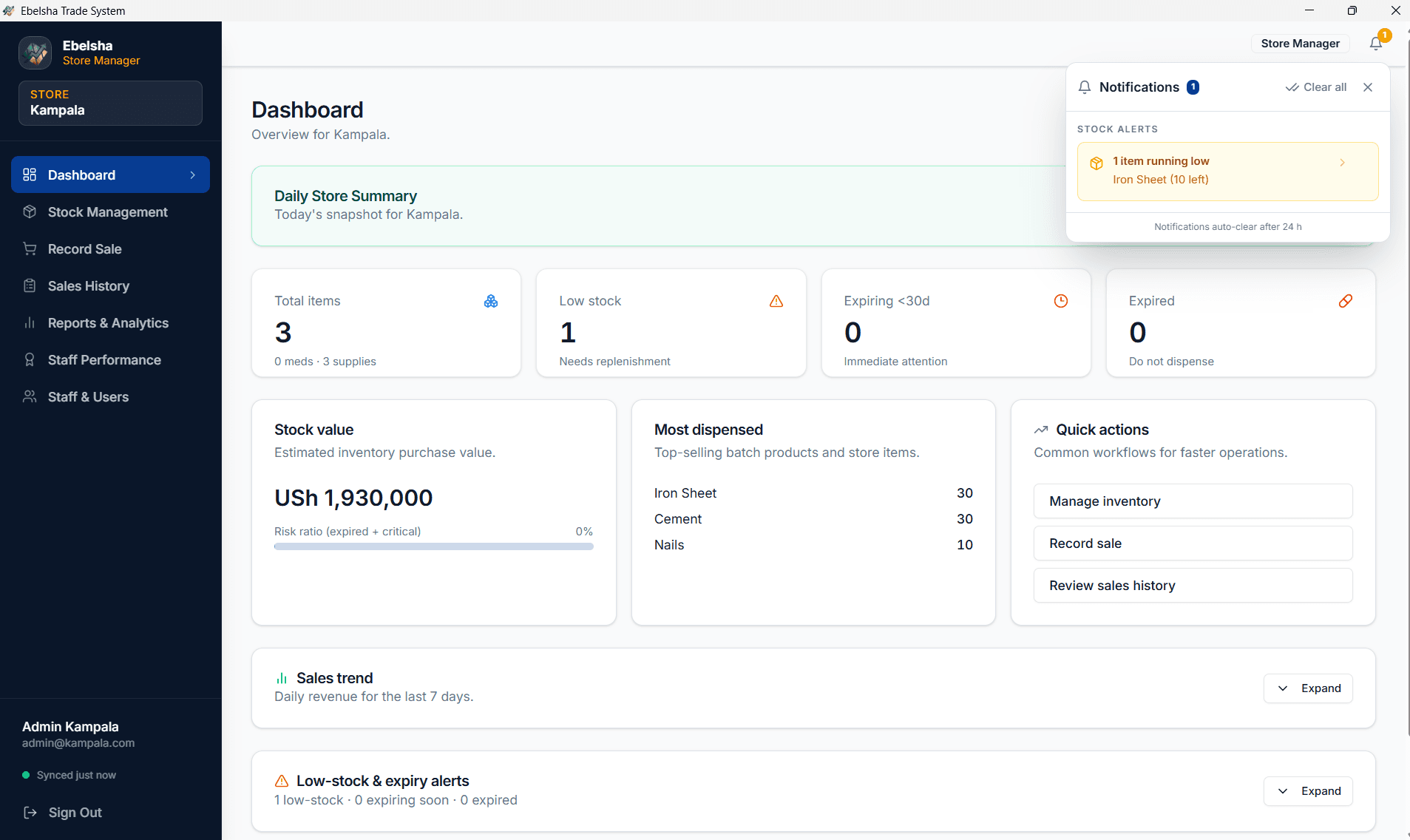Click the Sign Out arrow icon
Viewport: 1410px width, 840px height.
pos(30,812)
